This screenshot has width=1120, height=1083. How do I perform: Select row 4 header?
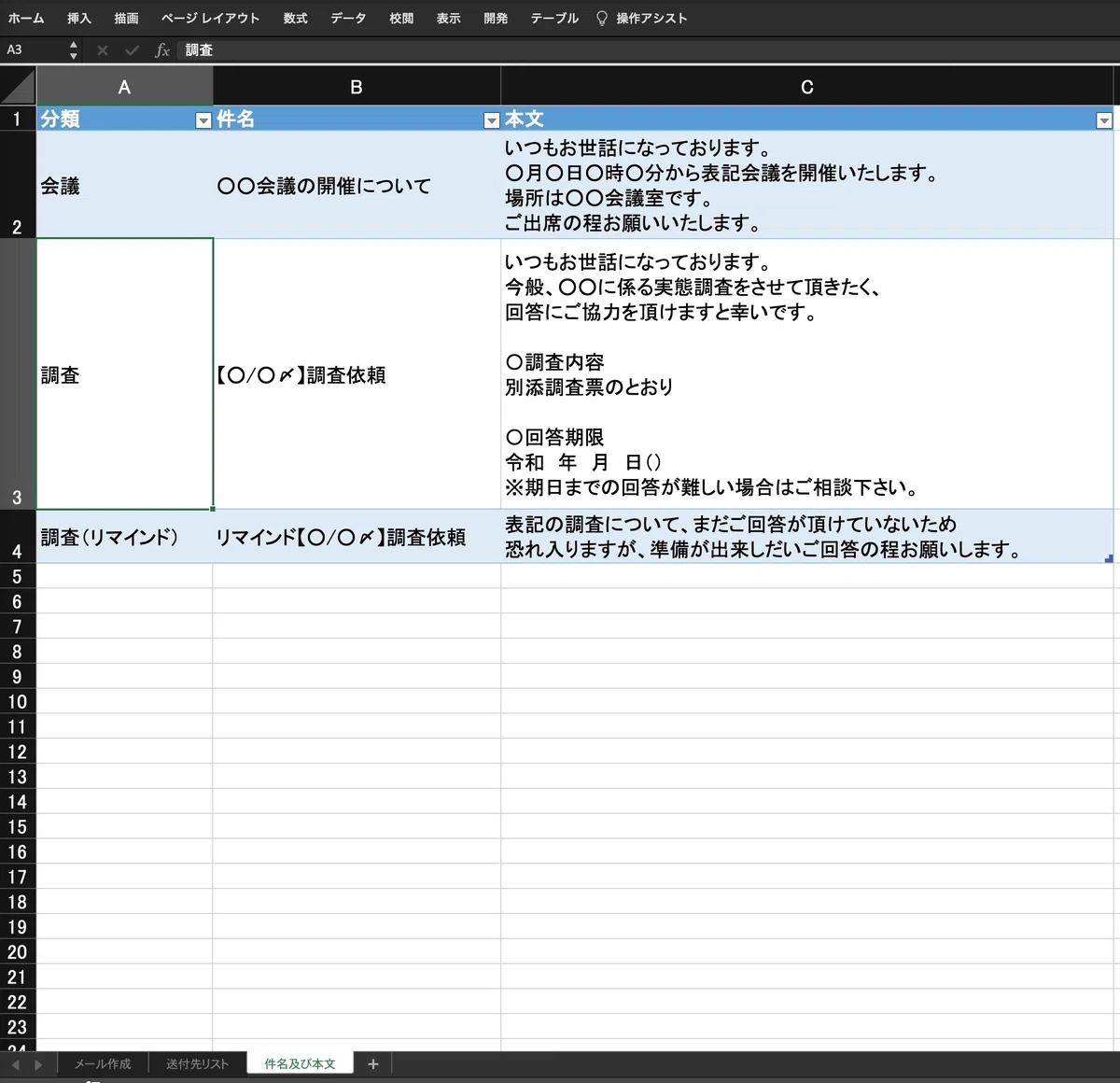coord(18,537)
